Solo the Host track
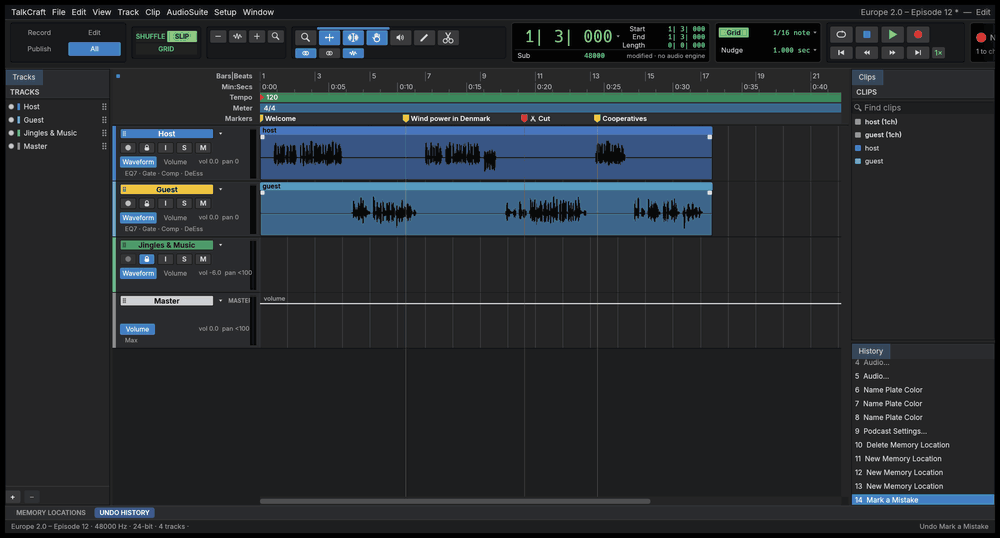This screenshot has width=1000, height=538. pyautogui.click(x=184, y=148)
